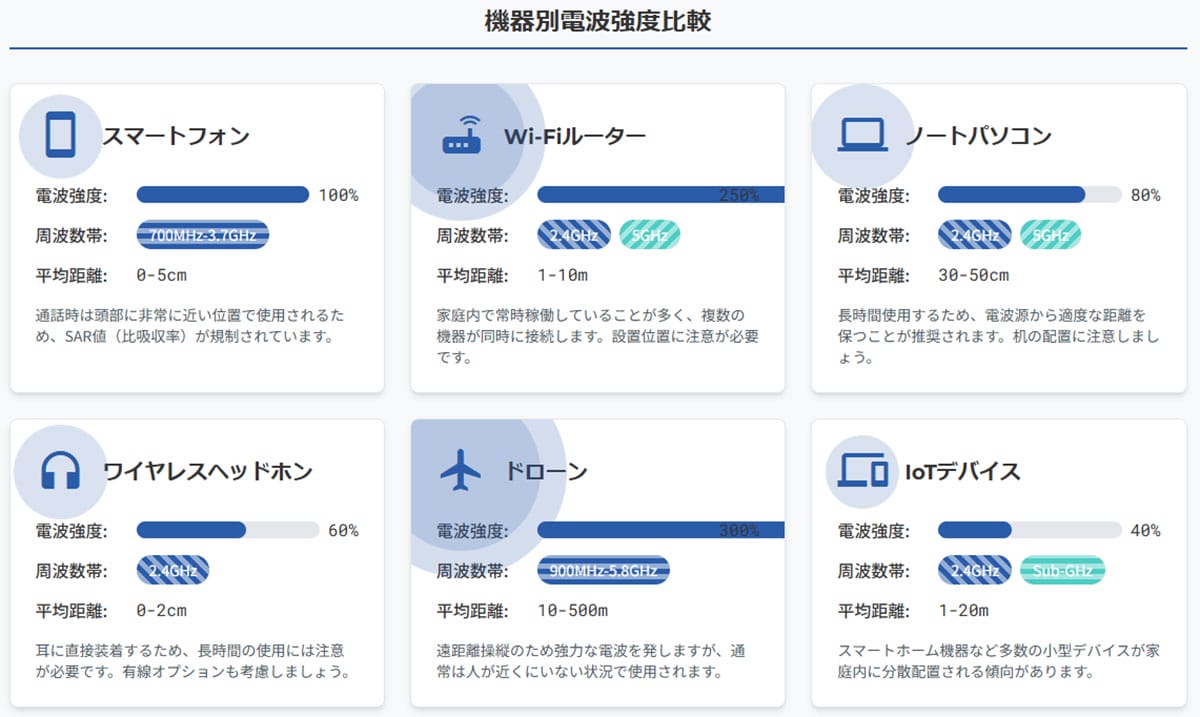Click the 40% value on IoTデバイス card

pyautogui.click(x=1145, y=530)
